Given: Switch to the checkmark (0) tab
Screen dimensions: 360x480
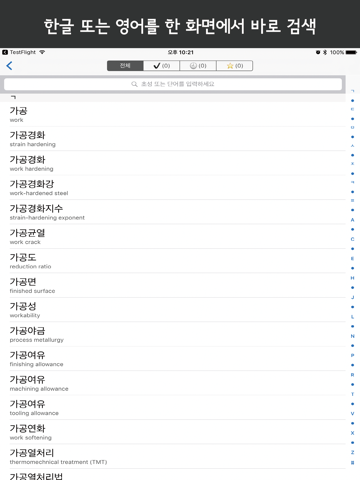Looking at the screenshot, I should pyautogui.click(x=162, y=66).
